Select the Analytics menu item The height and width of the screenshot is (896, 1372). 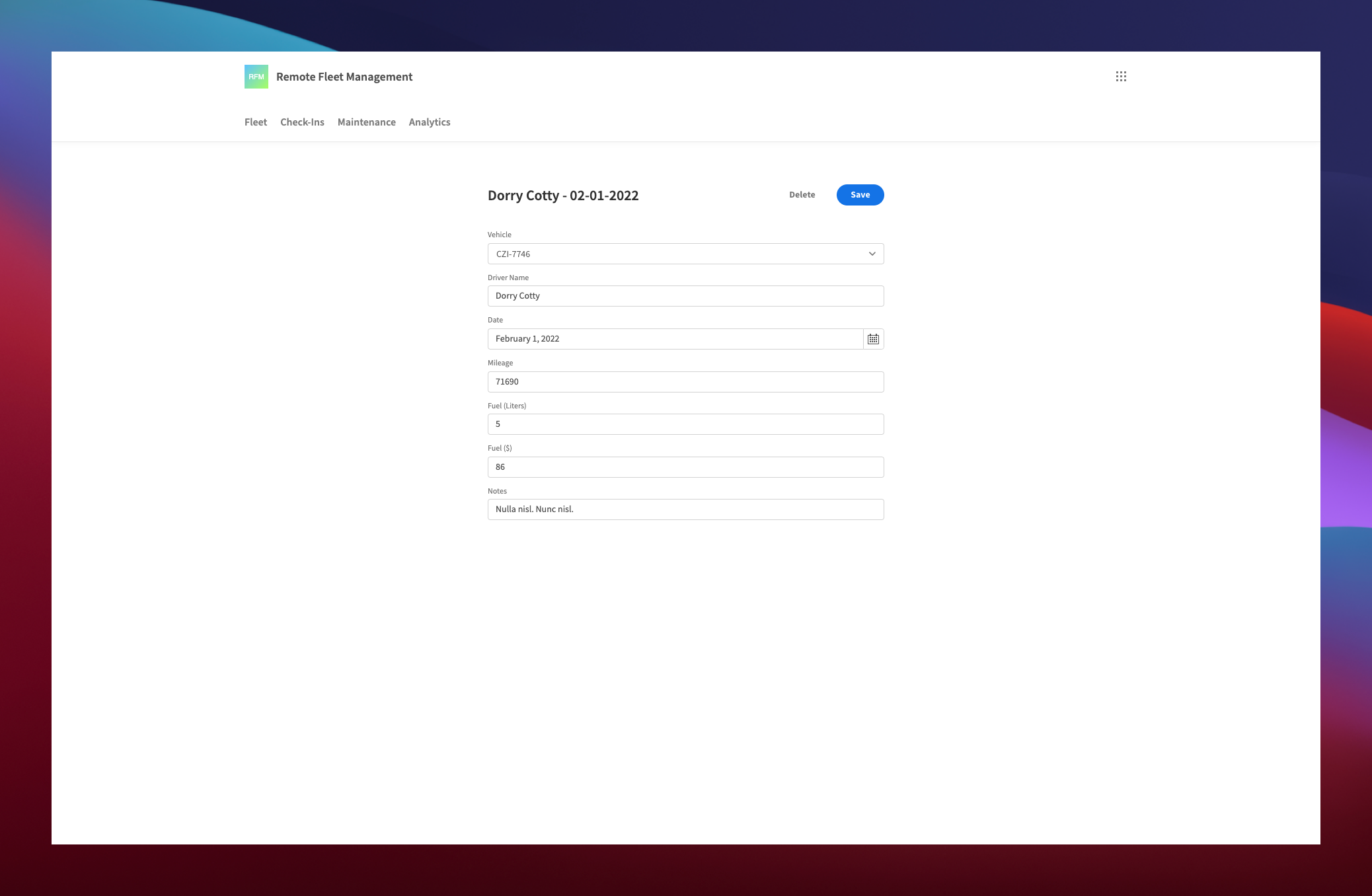[x=429, y=122]
